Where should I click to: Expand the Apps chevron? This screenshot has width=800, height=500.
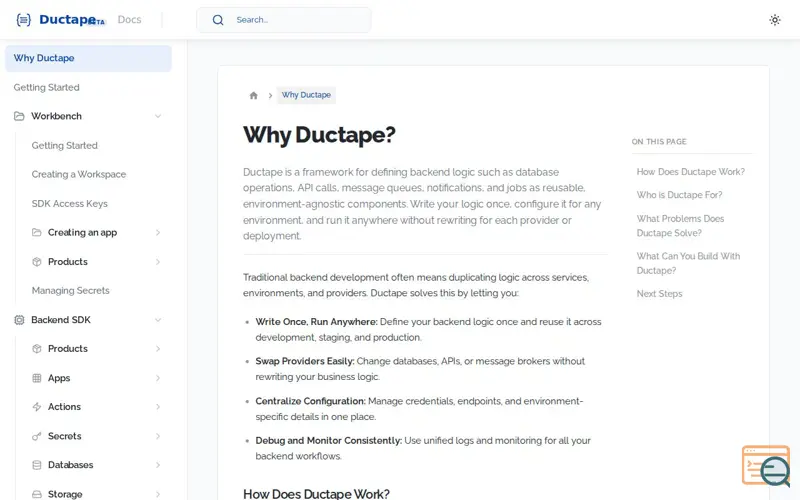[158, 378]
